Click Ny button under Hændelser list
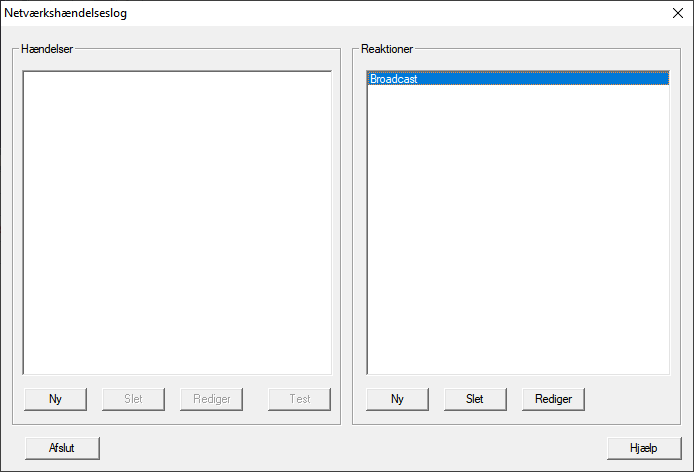This screenshot has width=694, height=472. coord(55,399)
